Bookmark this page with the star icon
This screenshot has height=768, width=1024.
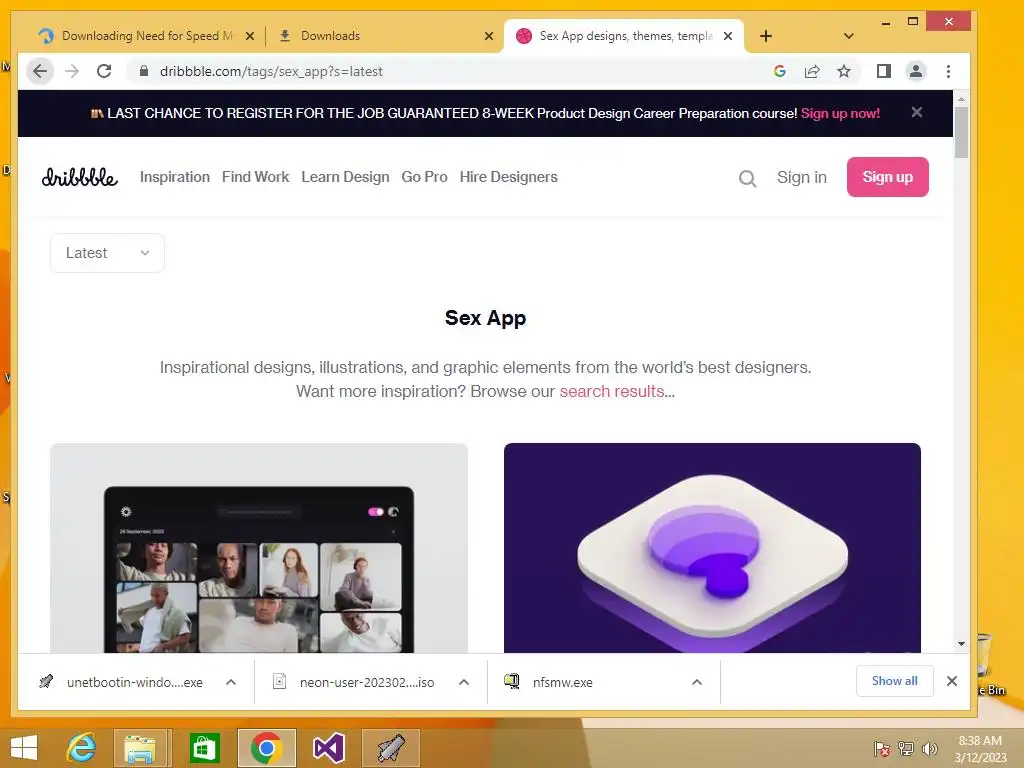[x=844, y=71]
